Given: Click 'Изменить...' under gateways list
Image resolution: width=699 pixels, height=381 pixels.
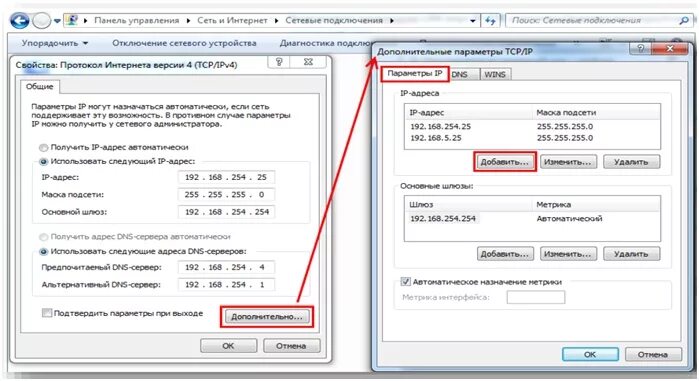Looking at the screenshot, I should click(568, 254).
